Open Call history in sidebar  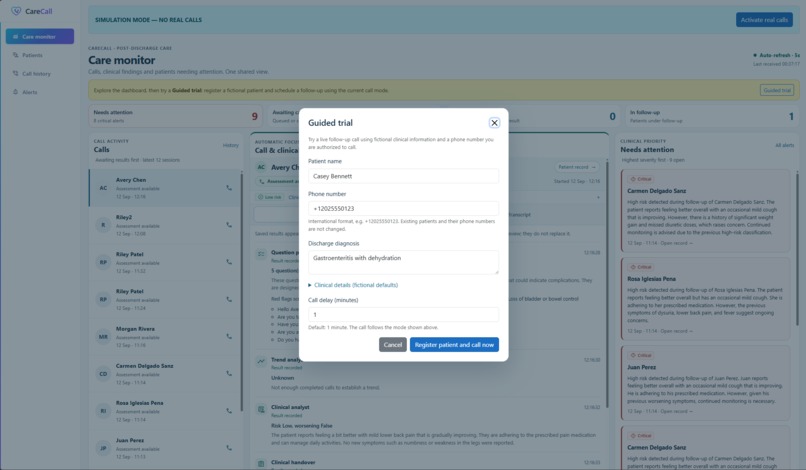click(40, 74)
